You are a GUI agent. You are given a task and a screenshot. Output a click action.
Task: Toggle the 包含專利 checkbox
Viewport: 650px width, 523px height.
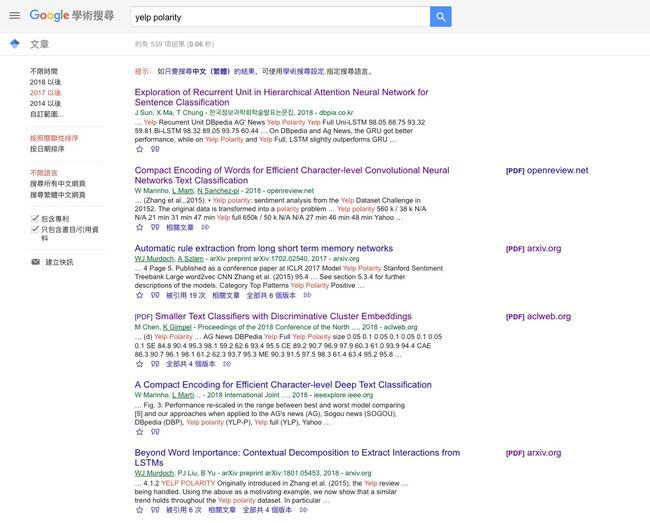(35, 218)
